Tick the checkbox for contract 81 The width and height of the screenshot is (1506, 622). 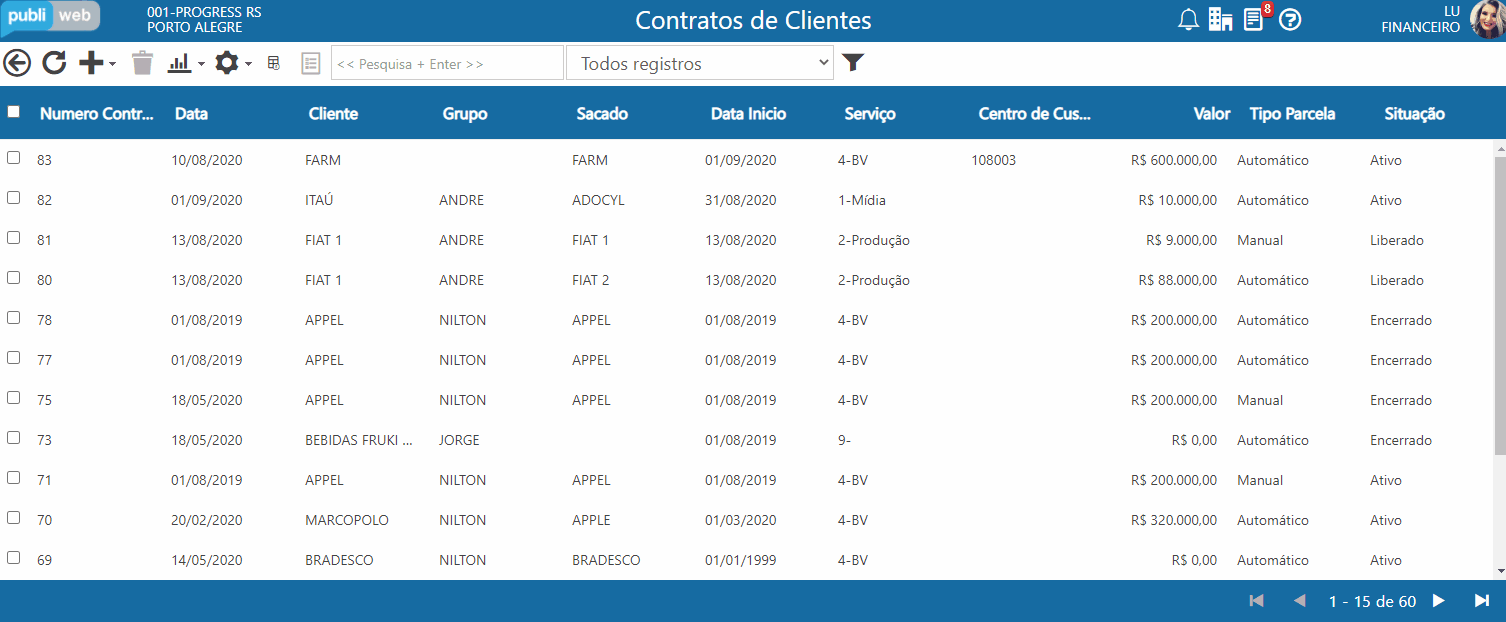tap(13, 238)
